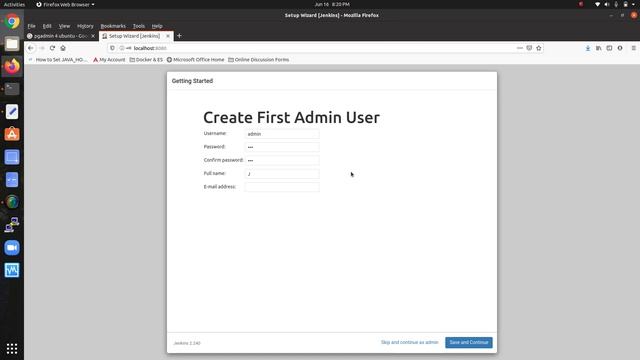
Task: Open the text editor dock icon
Action: coord(12,111)
